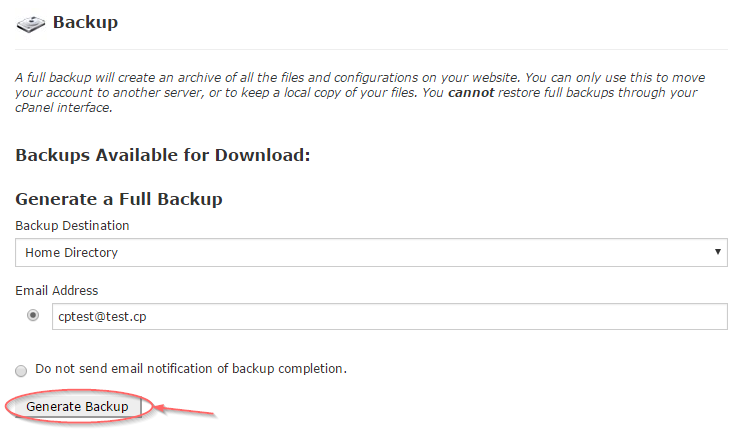Click the full backup description paragraph
The image size is (732, 433).
click(360, 92)
